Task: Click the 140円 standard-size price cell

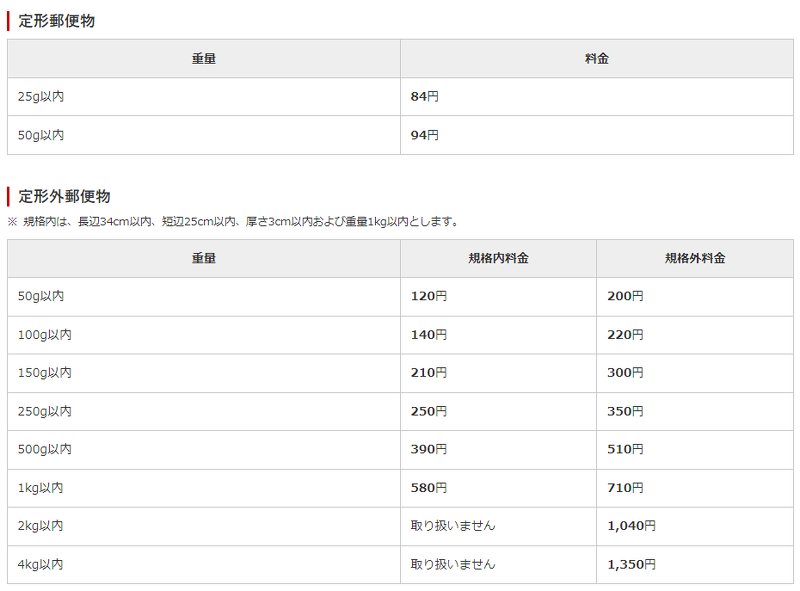Action: coord(427,334)
